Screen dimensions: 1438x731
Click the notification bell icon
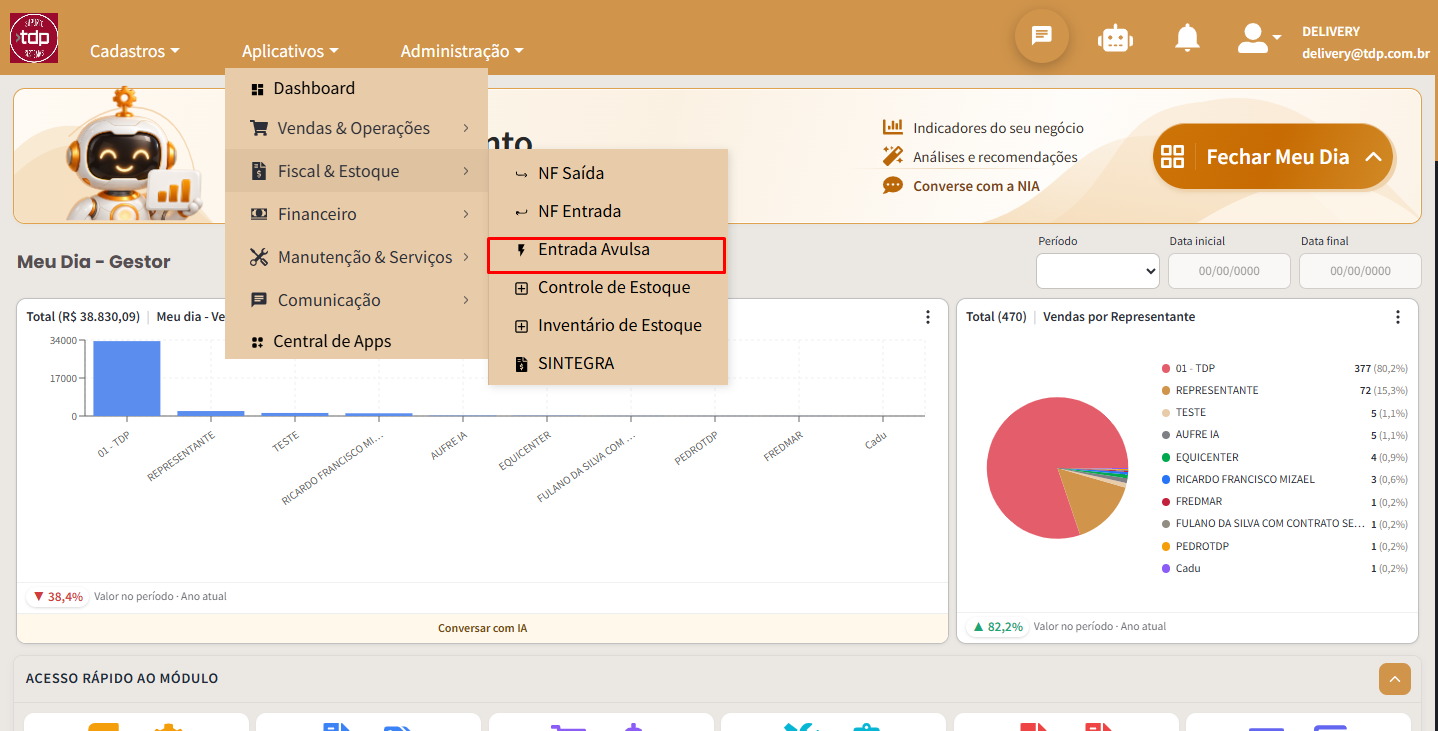click(1187, 38)
